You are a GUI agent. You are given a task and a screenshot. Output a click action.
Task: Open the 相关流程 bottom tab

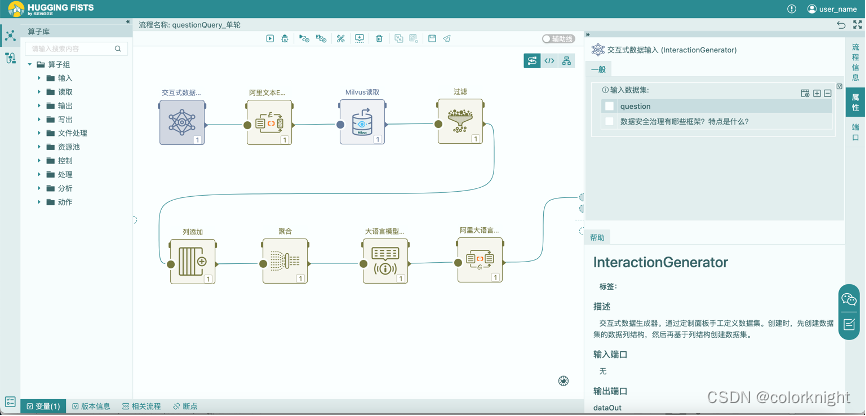141,406
